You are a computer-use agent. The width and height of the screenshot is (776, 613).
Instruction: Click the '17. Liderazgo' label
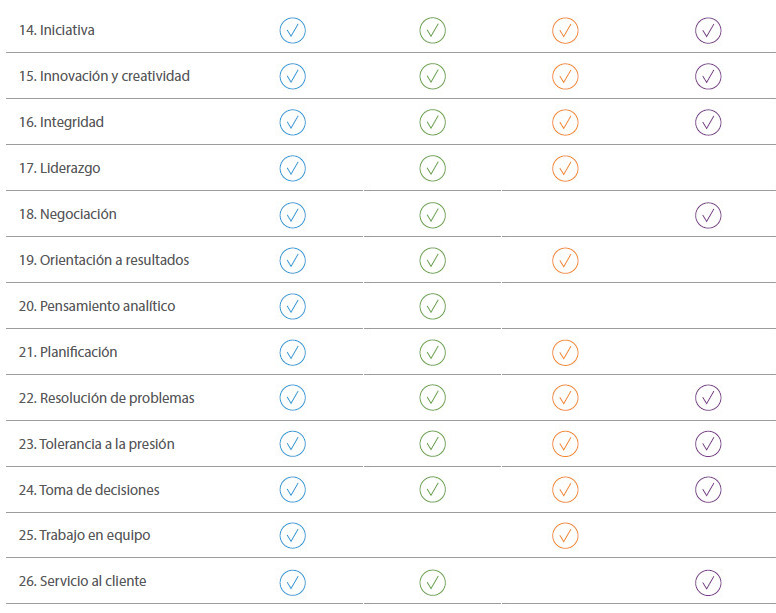[60, 168]
